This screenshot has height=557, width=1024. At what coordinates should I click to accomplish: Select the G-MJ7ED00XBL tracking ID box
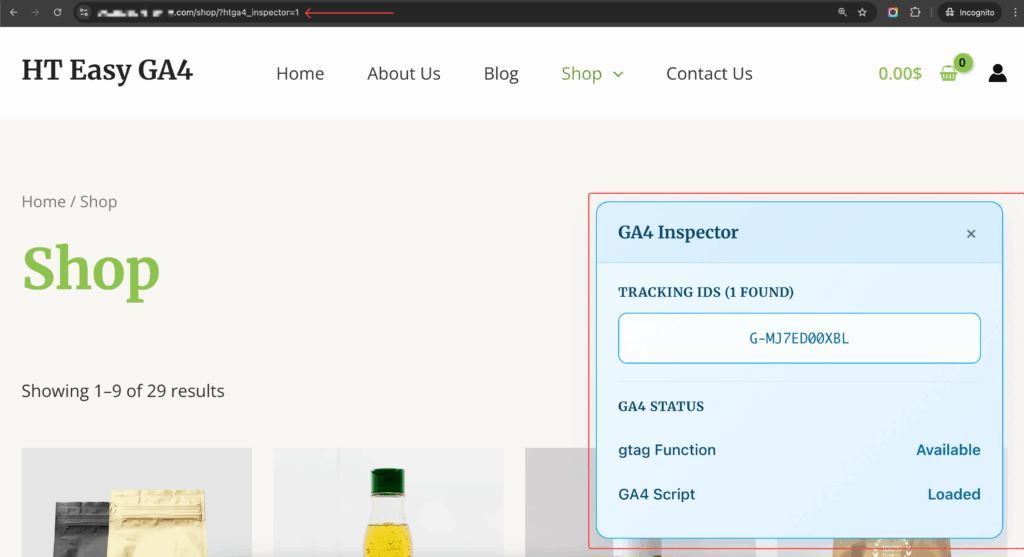[x=799, y=338]
